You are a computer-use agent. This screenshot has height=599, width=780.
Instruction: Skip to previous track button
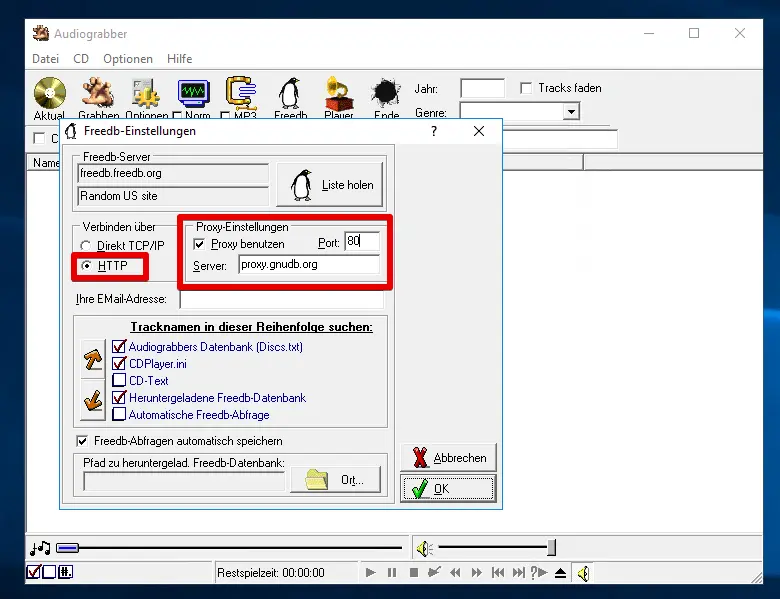[498, 573]
